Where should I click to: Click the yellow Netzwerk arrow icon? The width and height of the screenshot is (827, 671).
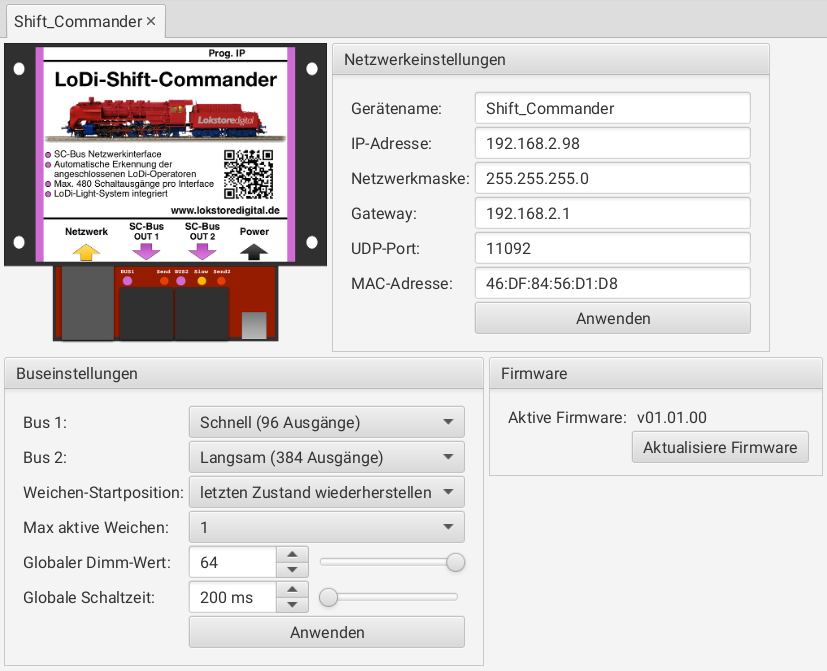click(86, 252)
